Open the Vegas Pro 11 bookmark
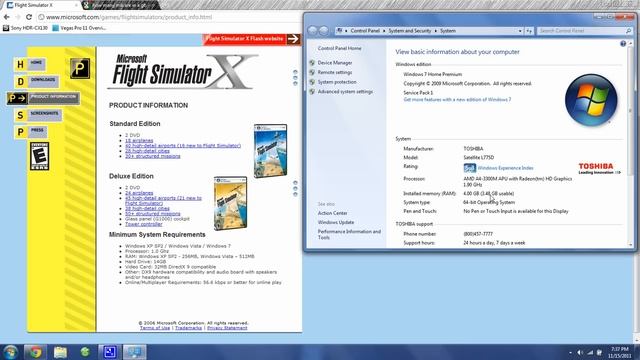 coord(80,28)
